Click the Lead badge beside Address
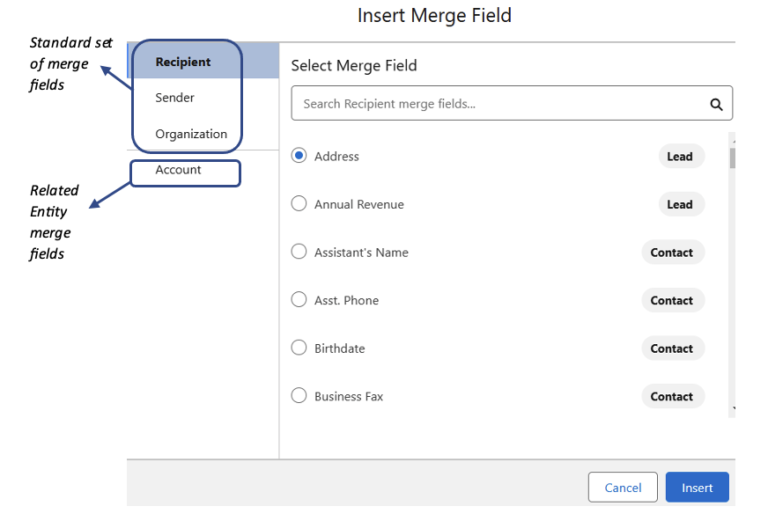The image size is (768, 521). tap(681, 156)
